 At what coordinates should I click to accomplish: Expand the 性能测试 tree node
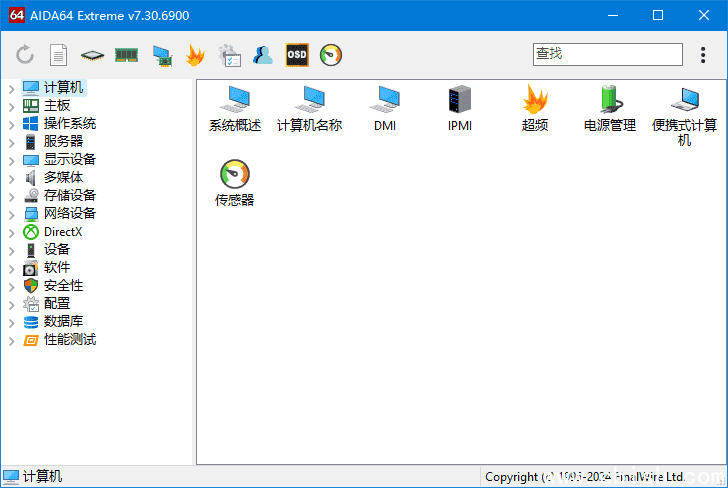tap(12, 340)
